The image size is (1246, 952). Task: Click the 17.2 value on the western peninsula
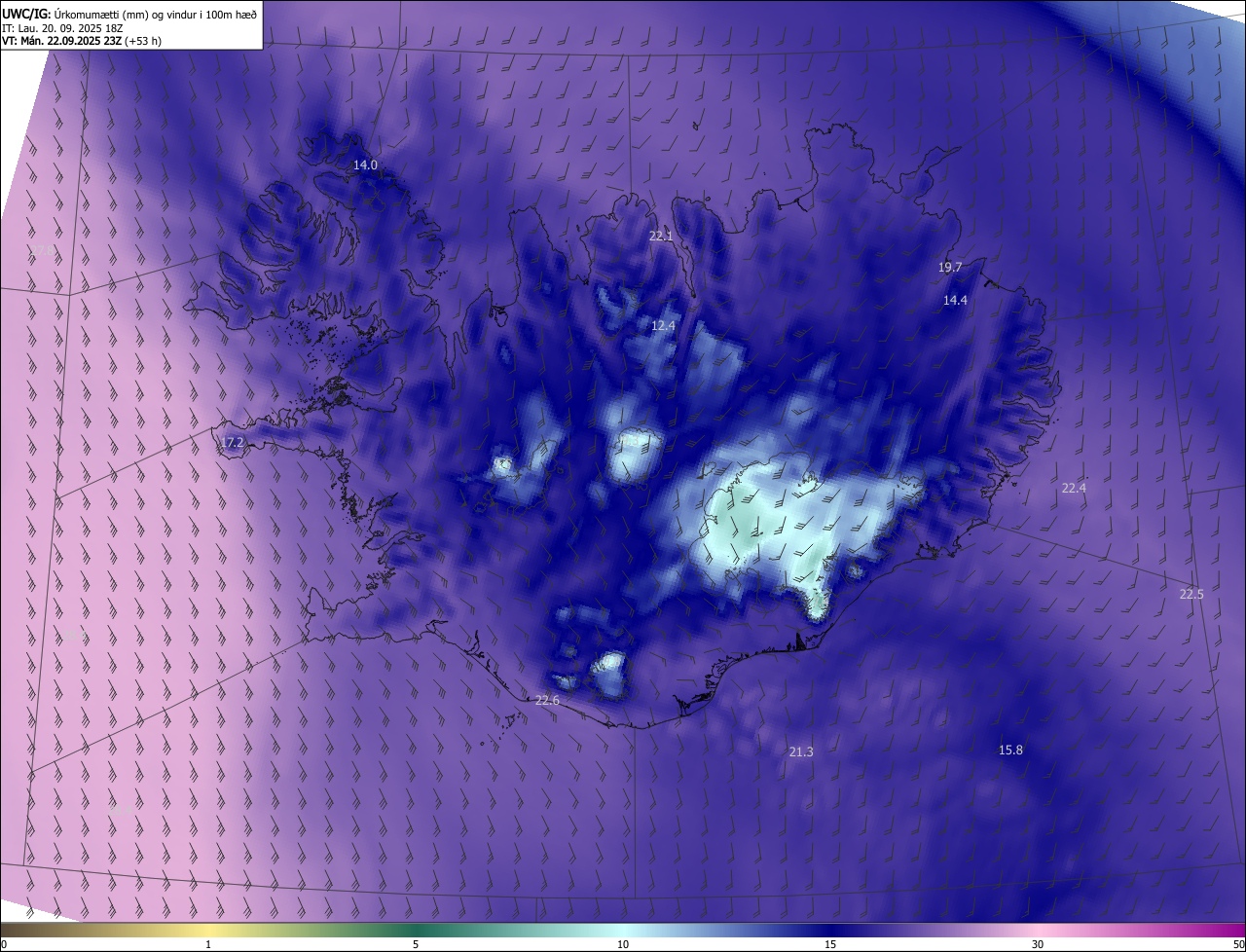pos(231,443)
